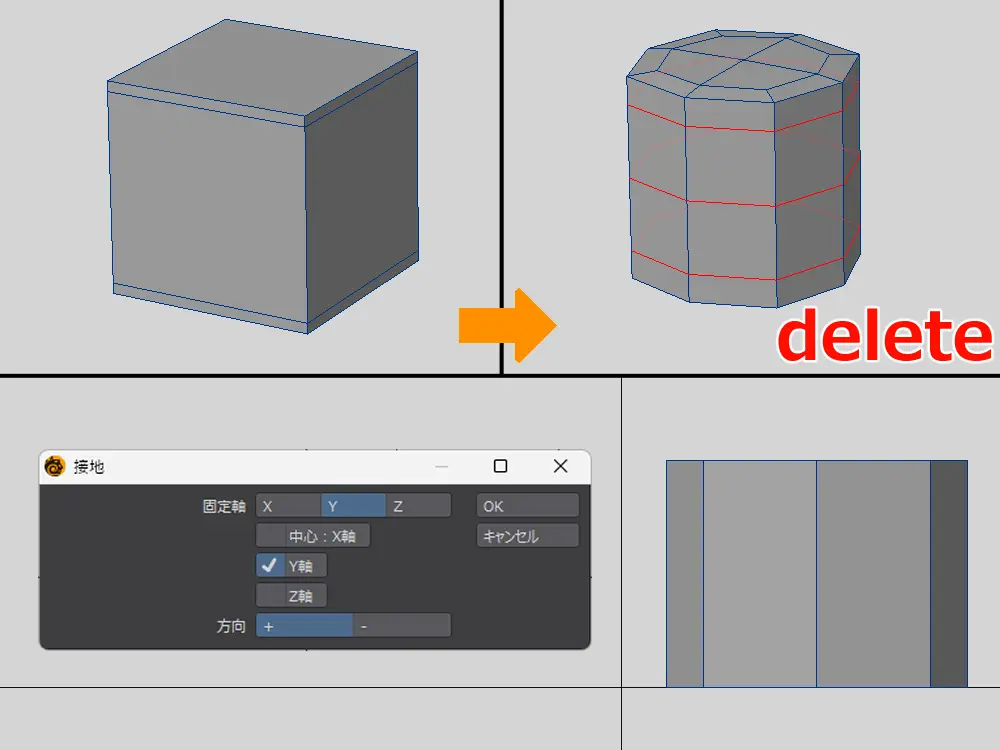Viewport: 1000px width, 750px height.
Task: Confirm with the OK button
Action: click(527, 506)
